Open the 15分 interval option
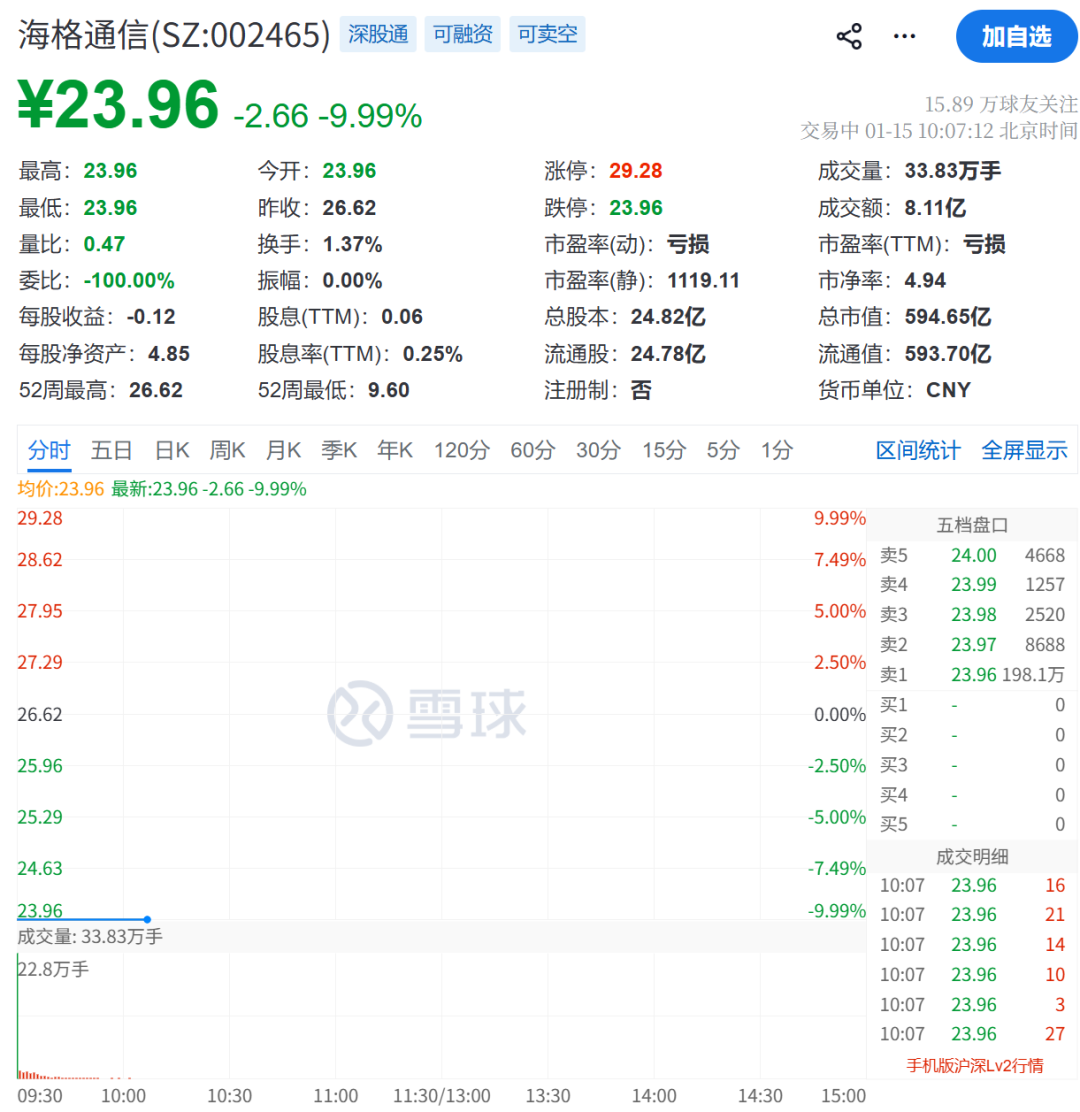 662,450
